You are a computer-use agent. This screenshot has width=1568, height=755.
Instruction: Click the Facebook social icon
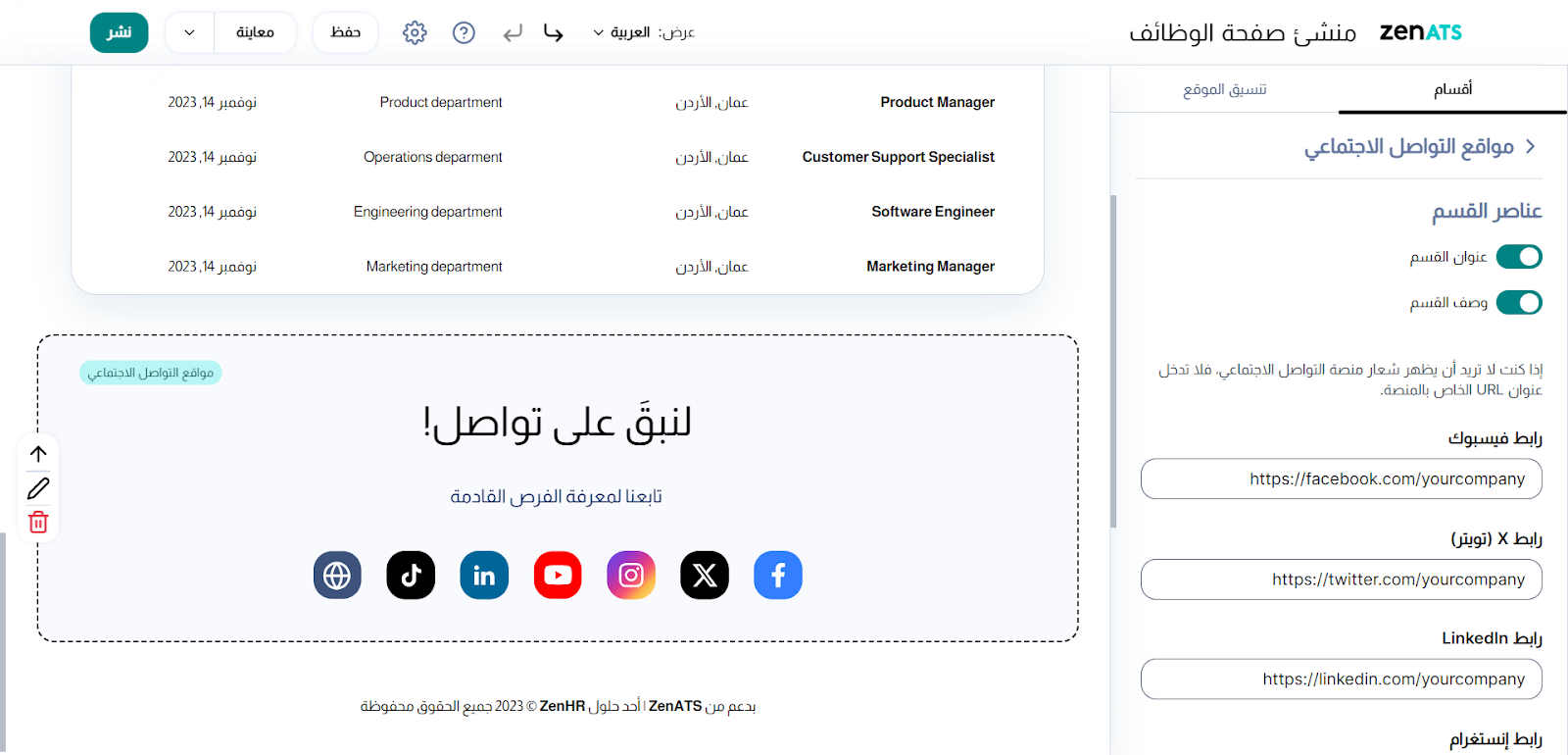point(778,575)
